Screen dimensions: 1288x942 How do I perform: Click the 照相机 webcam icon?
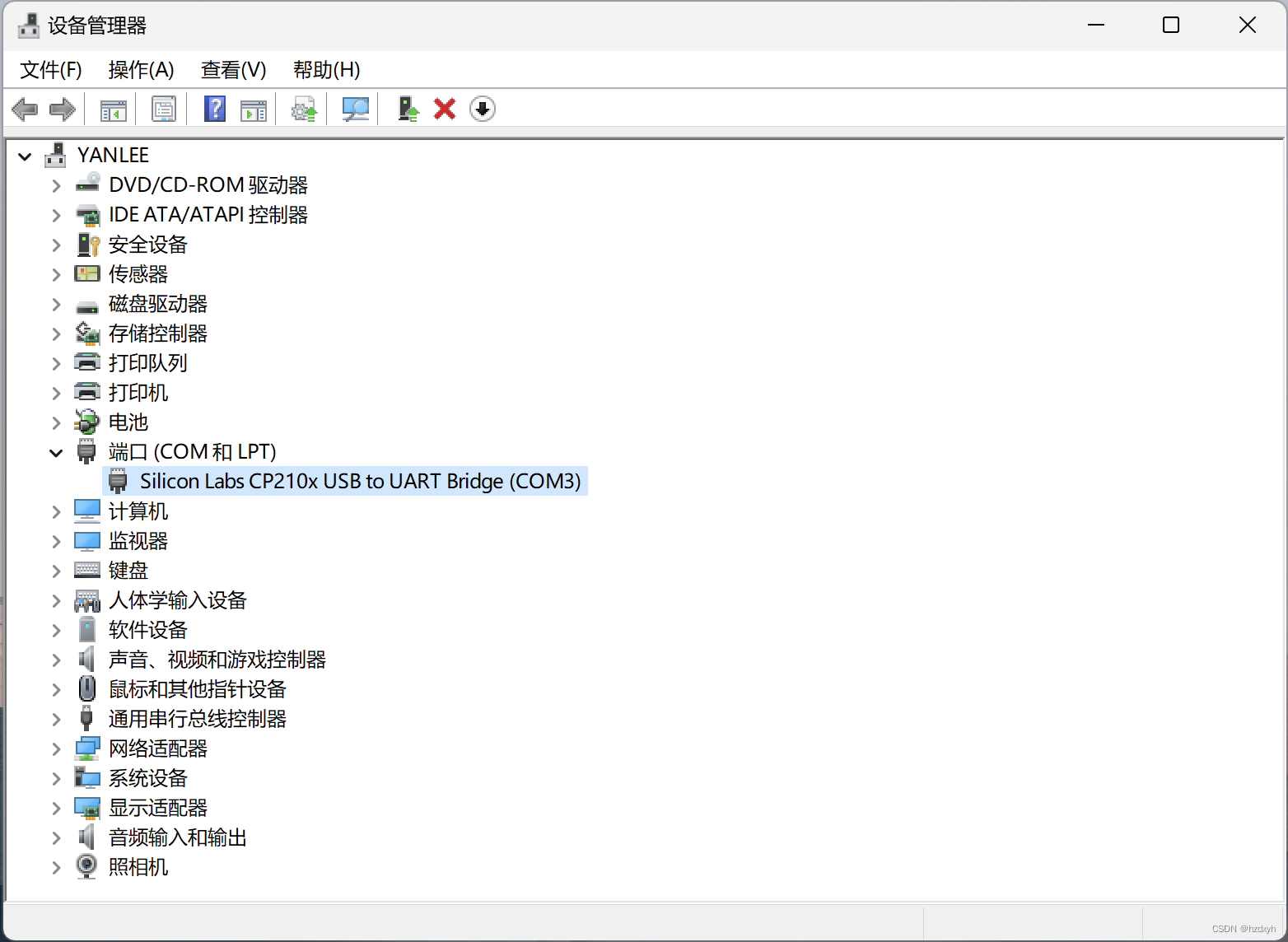pyautogui.click(x=86, y=866)
